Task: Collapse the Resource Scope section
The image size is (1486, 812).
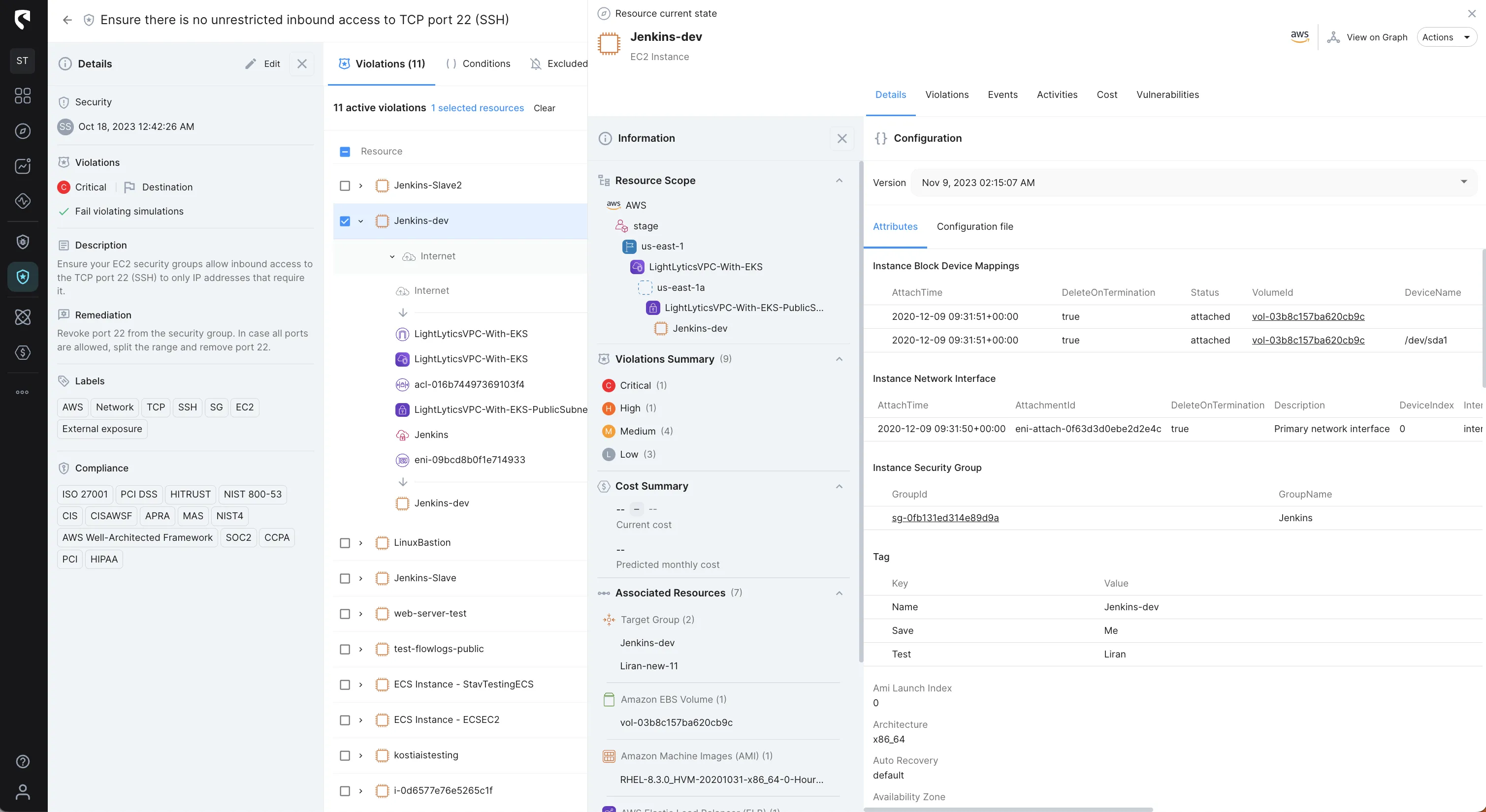Action: coord(840,181)
